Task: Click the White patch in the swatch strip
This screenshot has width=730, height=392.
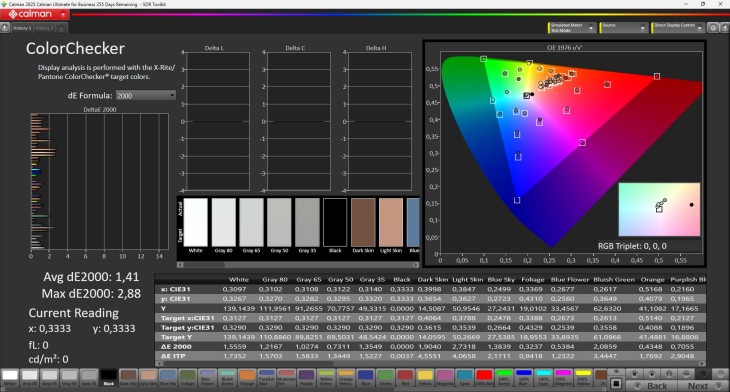Action: tap(196, 223)
